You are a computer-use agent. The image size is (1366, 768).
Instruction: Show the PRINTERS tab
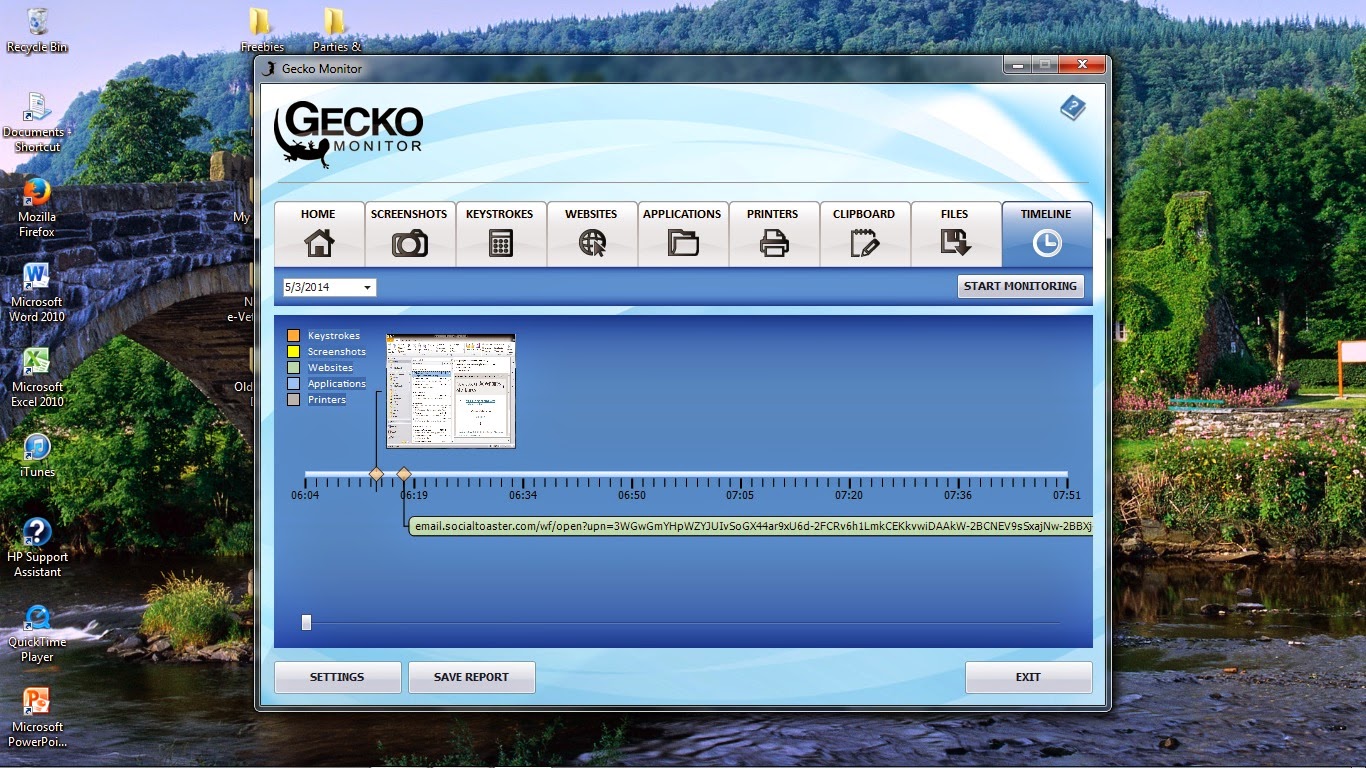773,234
